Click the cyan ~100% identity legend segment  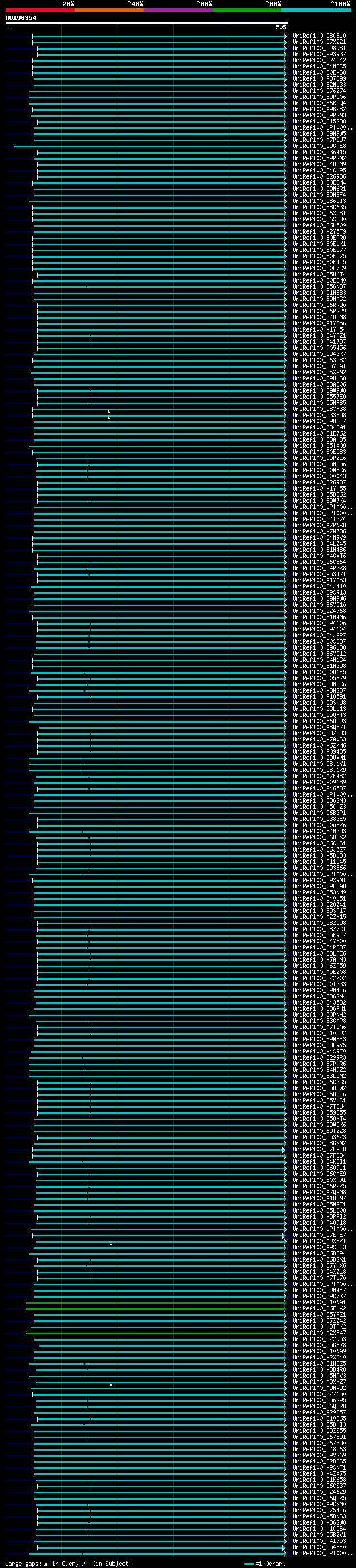(x=316, y=10)
